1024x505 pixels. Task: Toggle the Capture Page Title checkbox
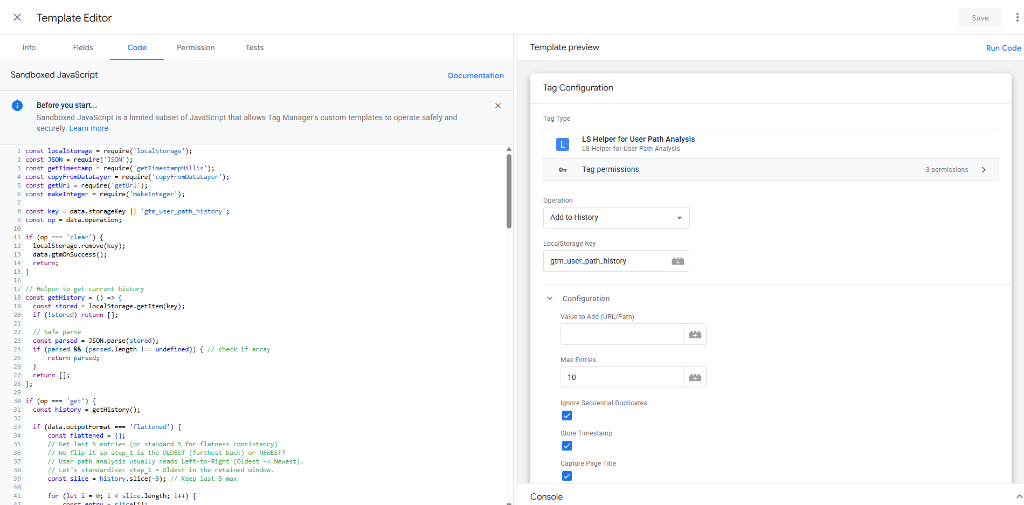tap(566, 476)
